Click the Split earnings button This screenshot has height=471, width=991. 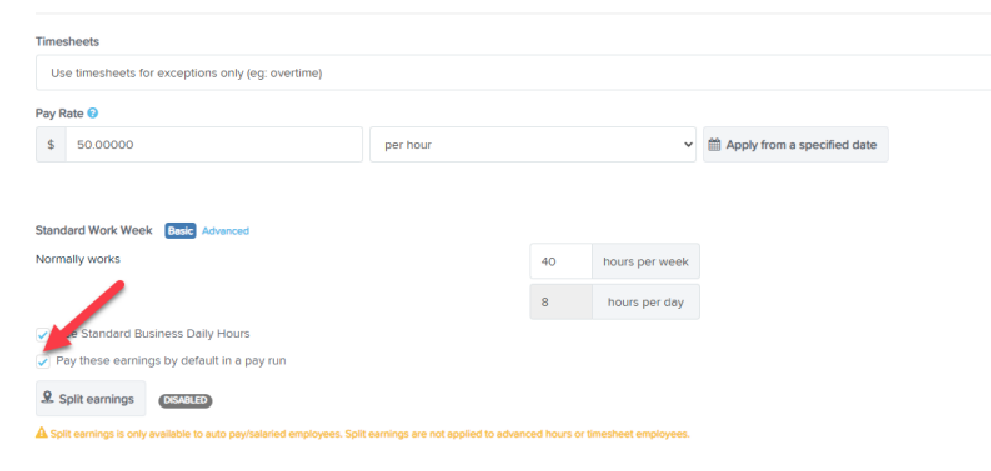(x=91, y=399)
